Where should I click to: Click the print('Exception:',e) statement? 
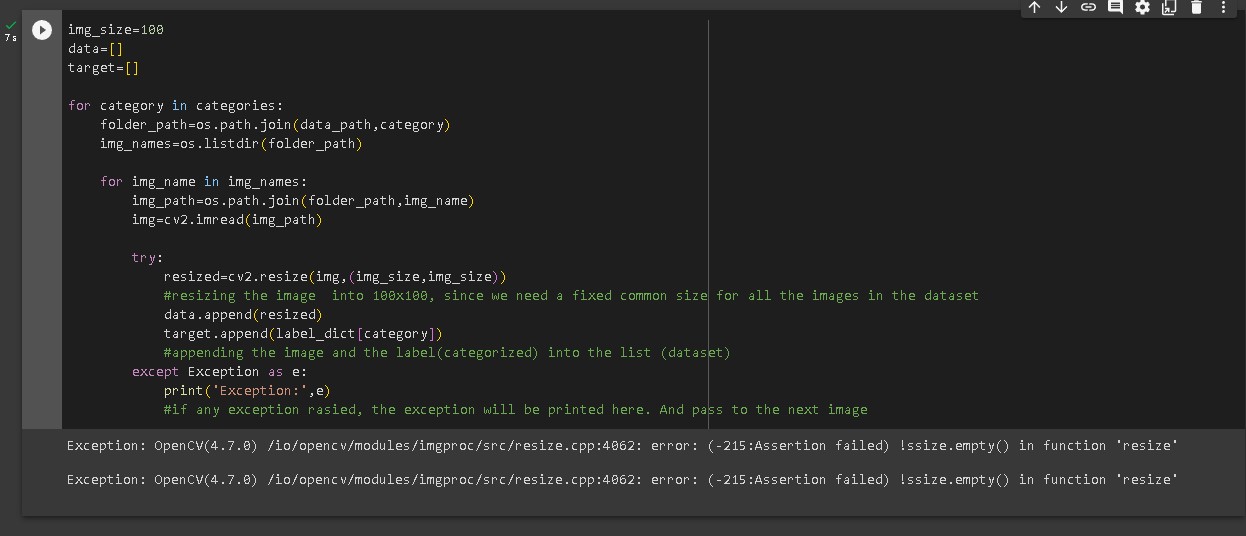pyautogui.click(x=247, y=391)
